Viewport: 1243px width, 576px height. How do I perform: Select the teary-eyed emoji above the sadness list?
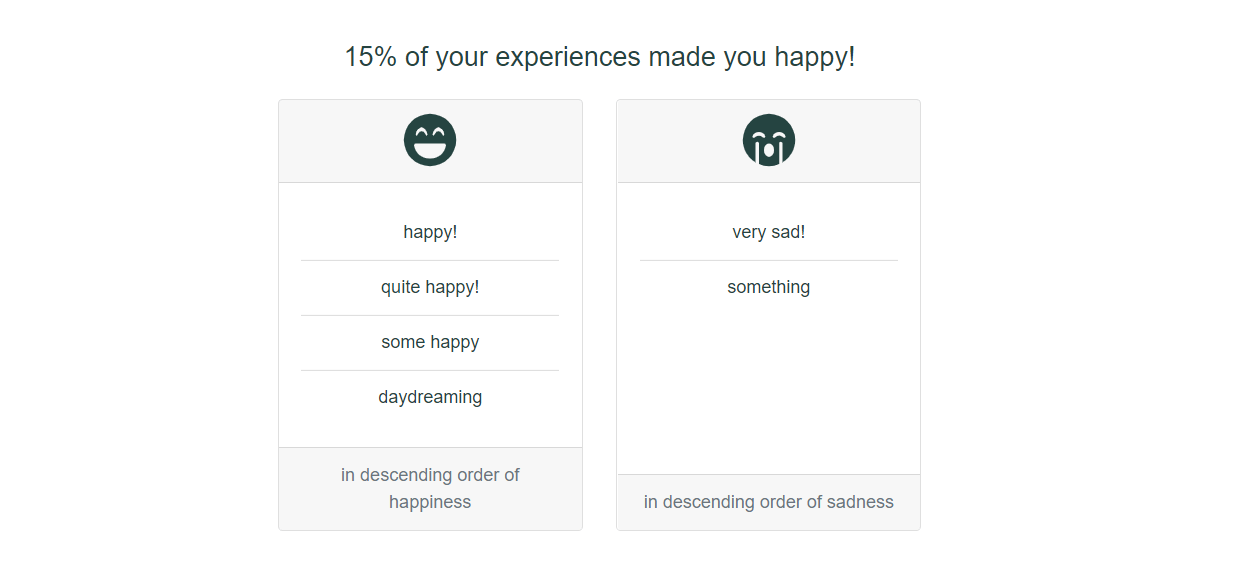coord(768,139)
